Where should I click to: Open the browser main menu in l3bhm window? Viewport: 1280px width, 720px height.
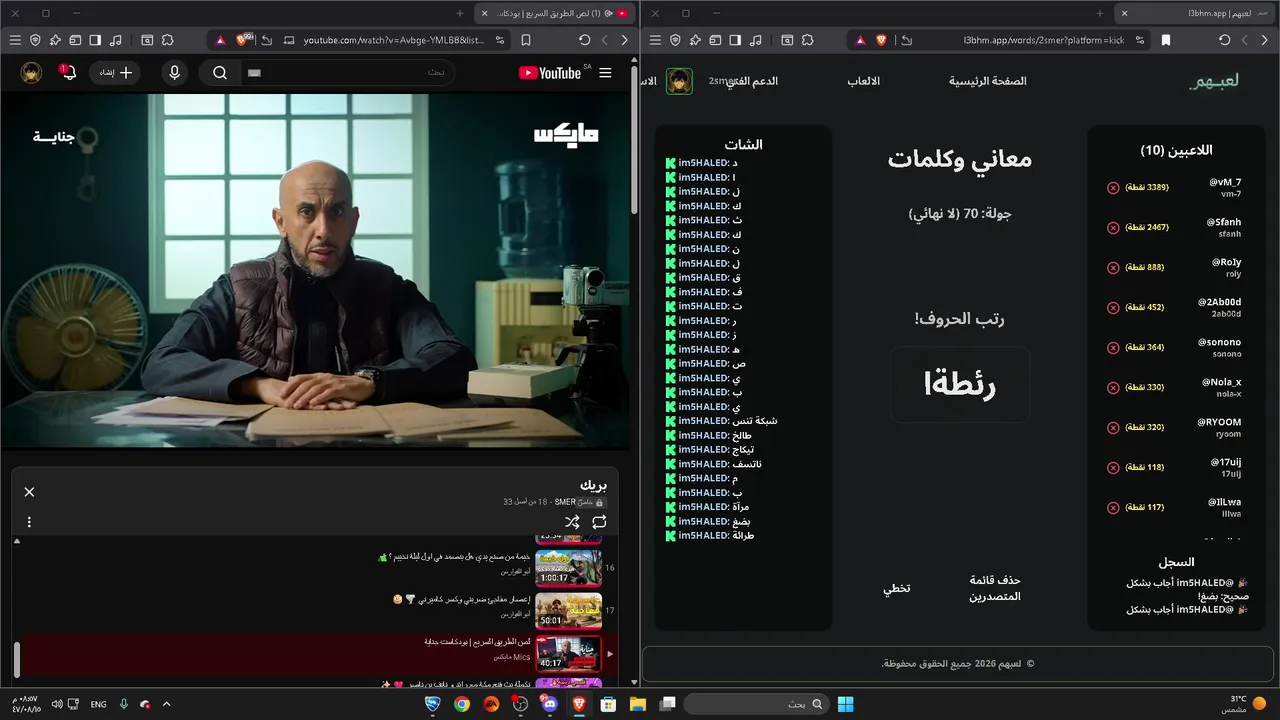pos(655,40)
